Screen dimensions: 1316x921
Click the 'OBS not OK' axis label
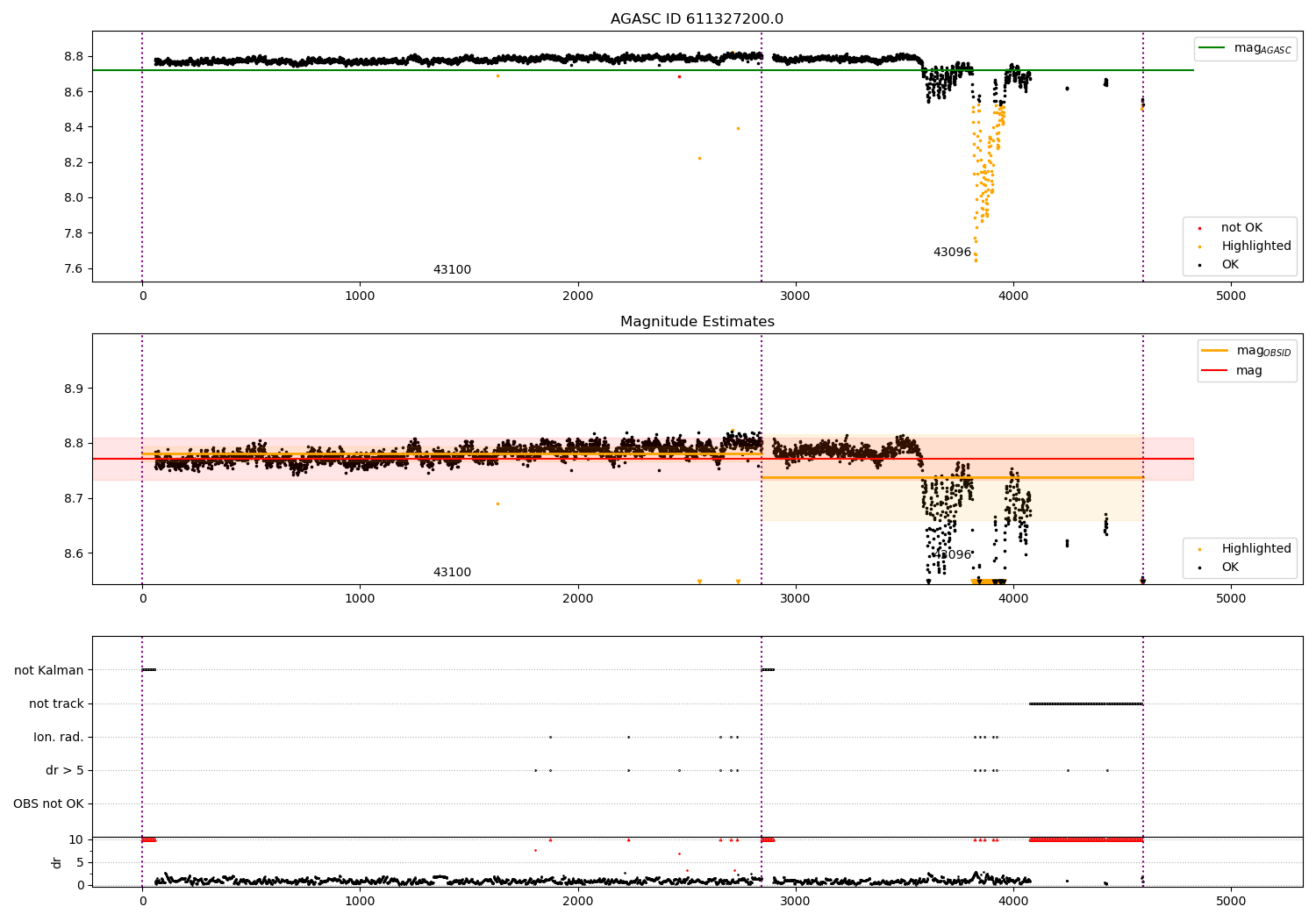click(48, 803)
